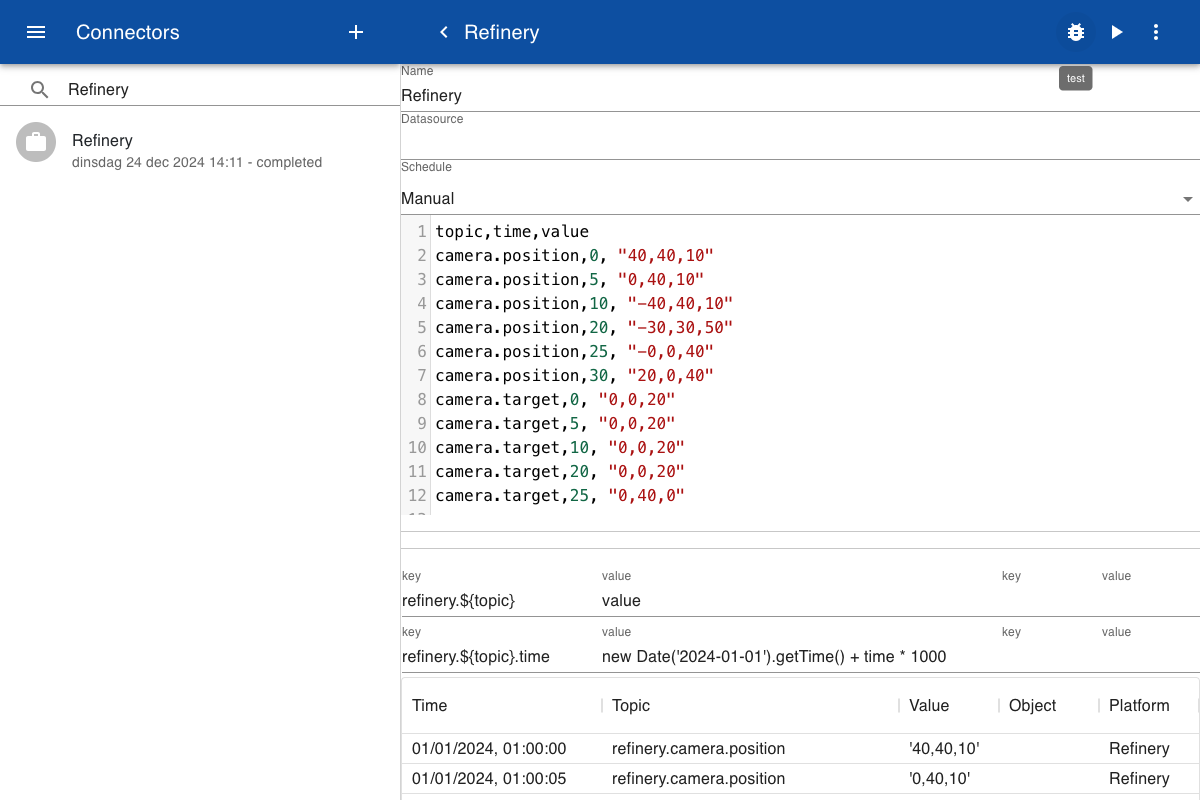Click the search magnifier icon
Viewport: 1200px width, 800px height.
39,89
